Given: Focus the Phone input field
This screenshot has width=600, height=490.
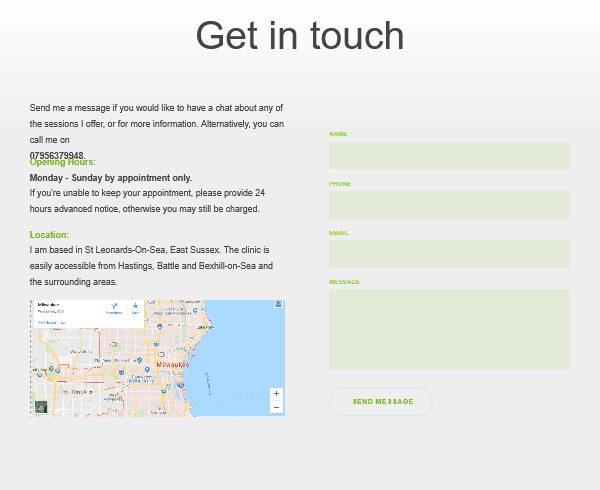Looking at the screenshot, I should point(449,205).
